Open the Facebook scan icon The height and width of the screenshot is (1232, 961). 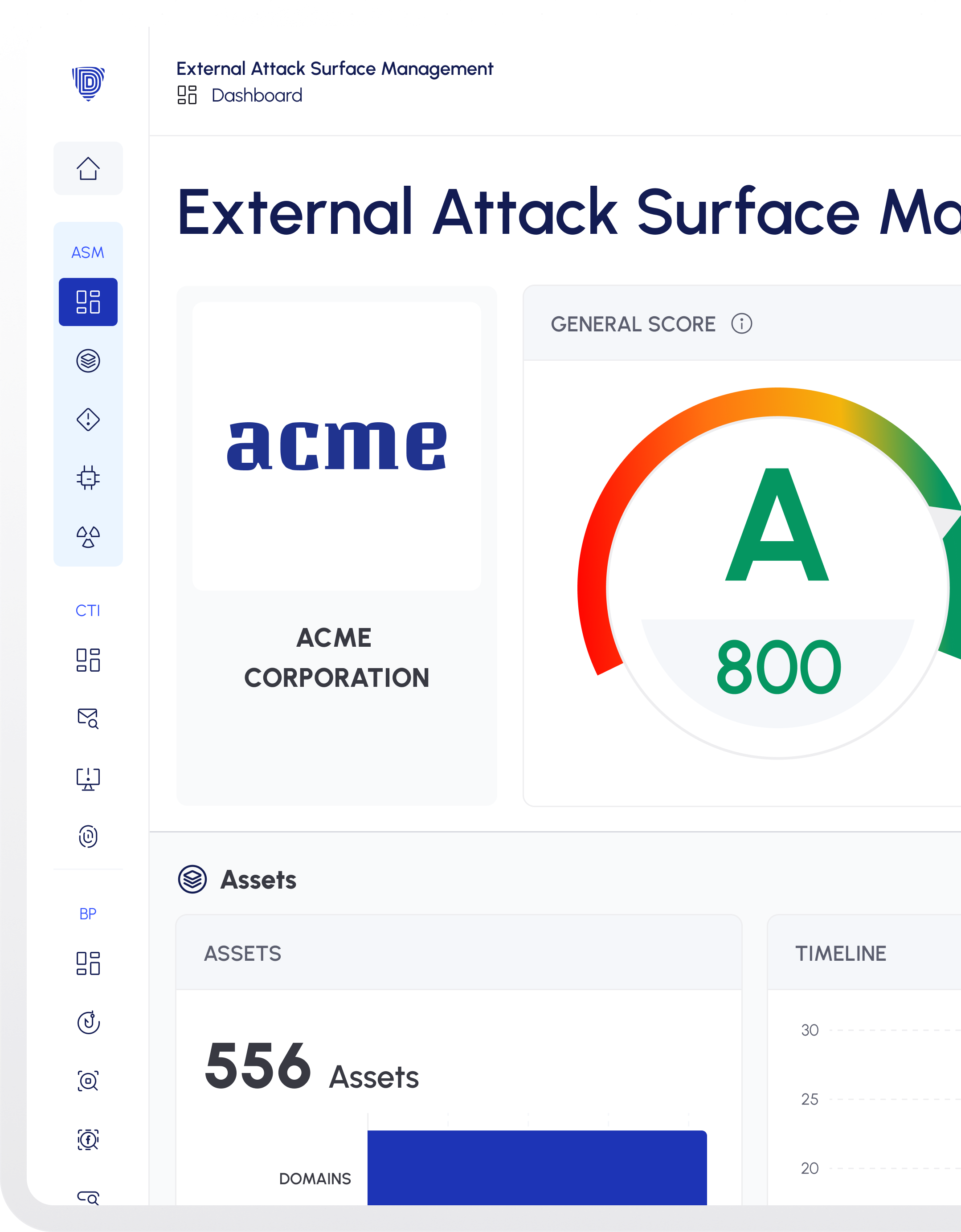[88, 1139]
